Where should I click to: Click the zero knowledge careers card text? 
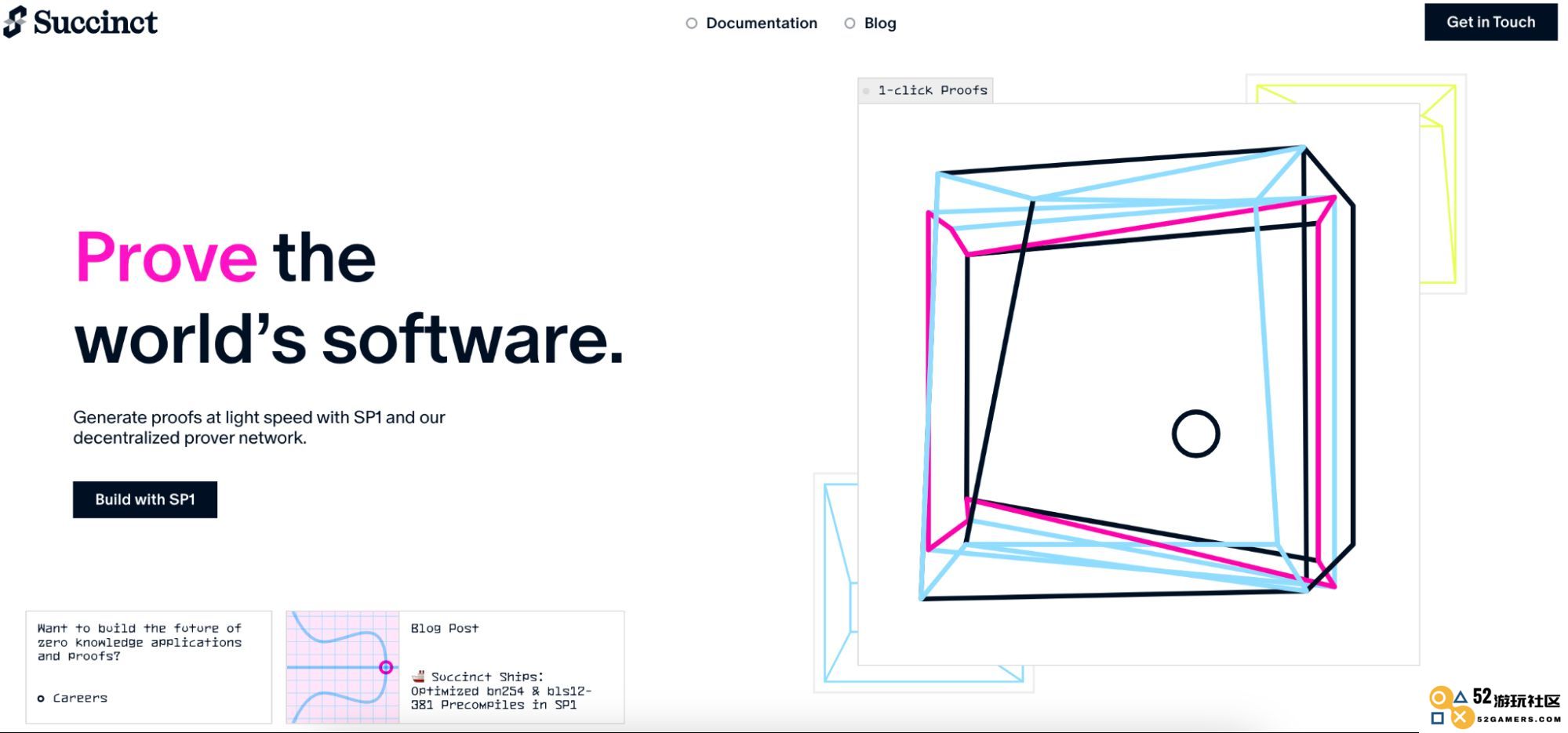[x=140, y=642]
